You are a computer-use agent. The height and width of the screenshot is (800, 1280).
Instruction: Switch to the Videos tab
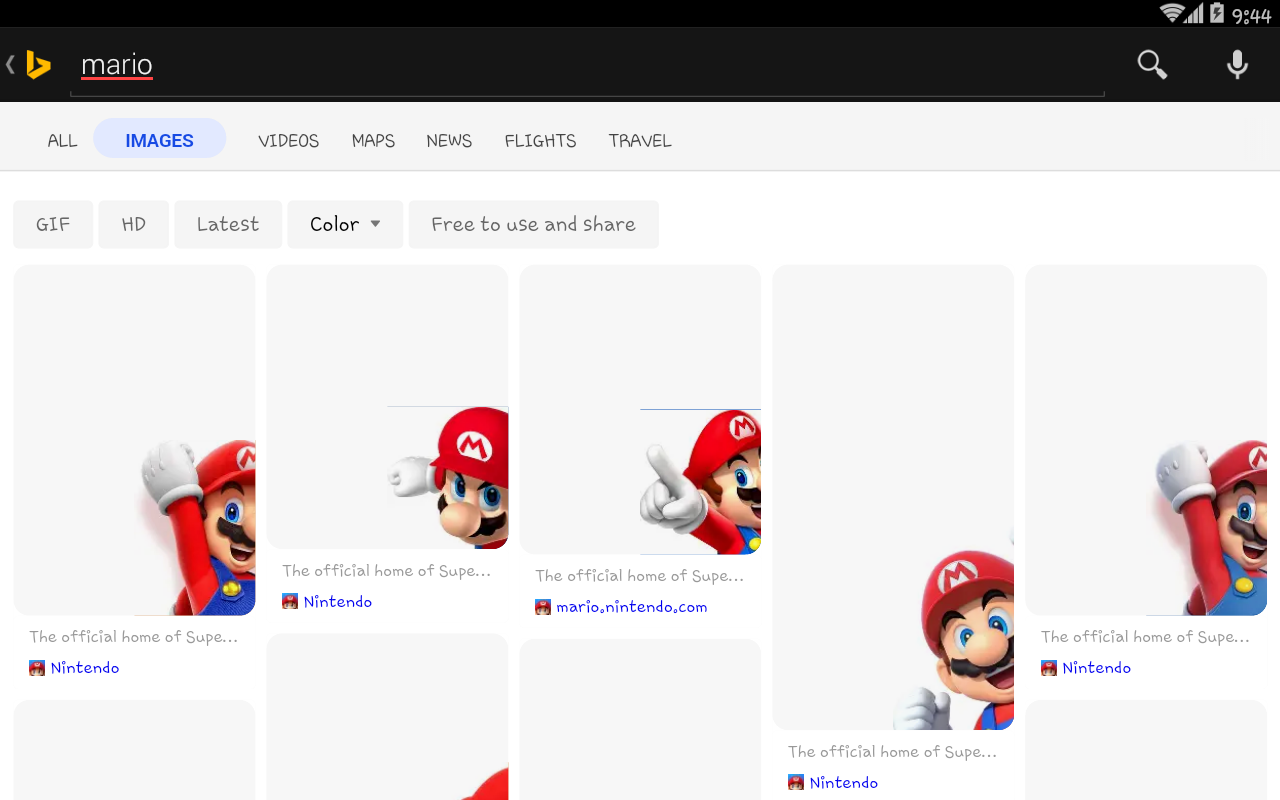288,141
